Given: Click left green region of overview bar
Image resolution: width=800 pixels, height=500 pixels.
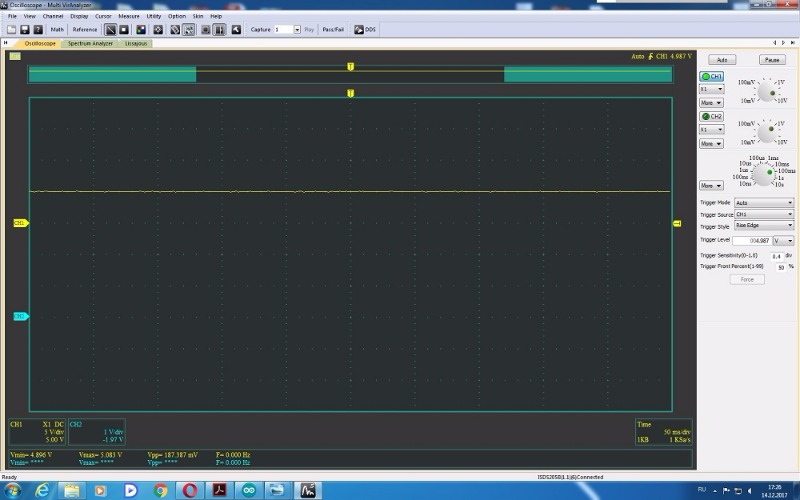Looking at the screenshot, I should click(112, 74).
